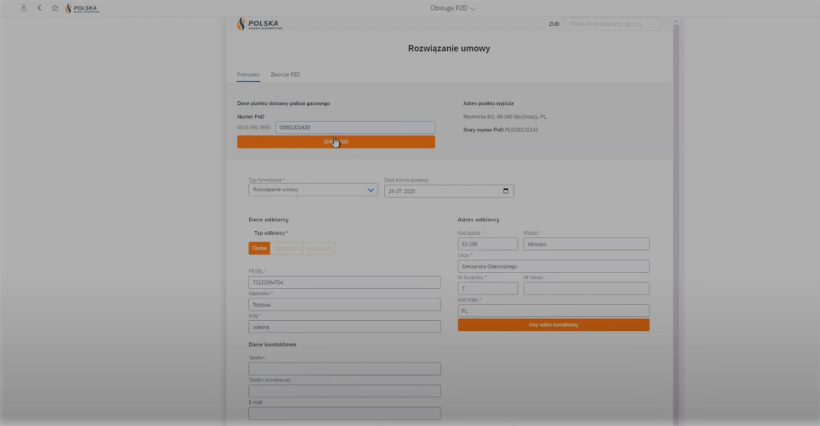
Task: Click the Adres odbiorcy section heading
Action: pos(478,220)
